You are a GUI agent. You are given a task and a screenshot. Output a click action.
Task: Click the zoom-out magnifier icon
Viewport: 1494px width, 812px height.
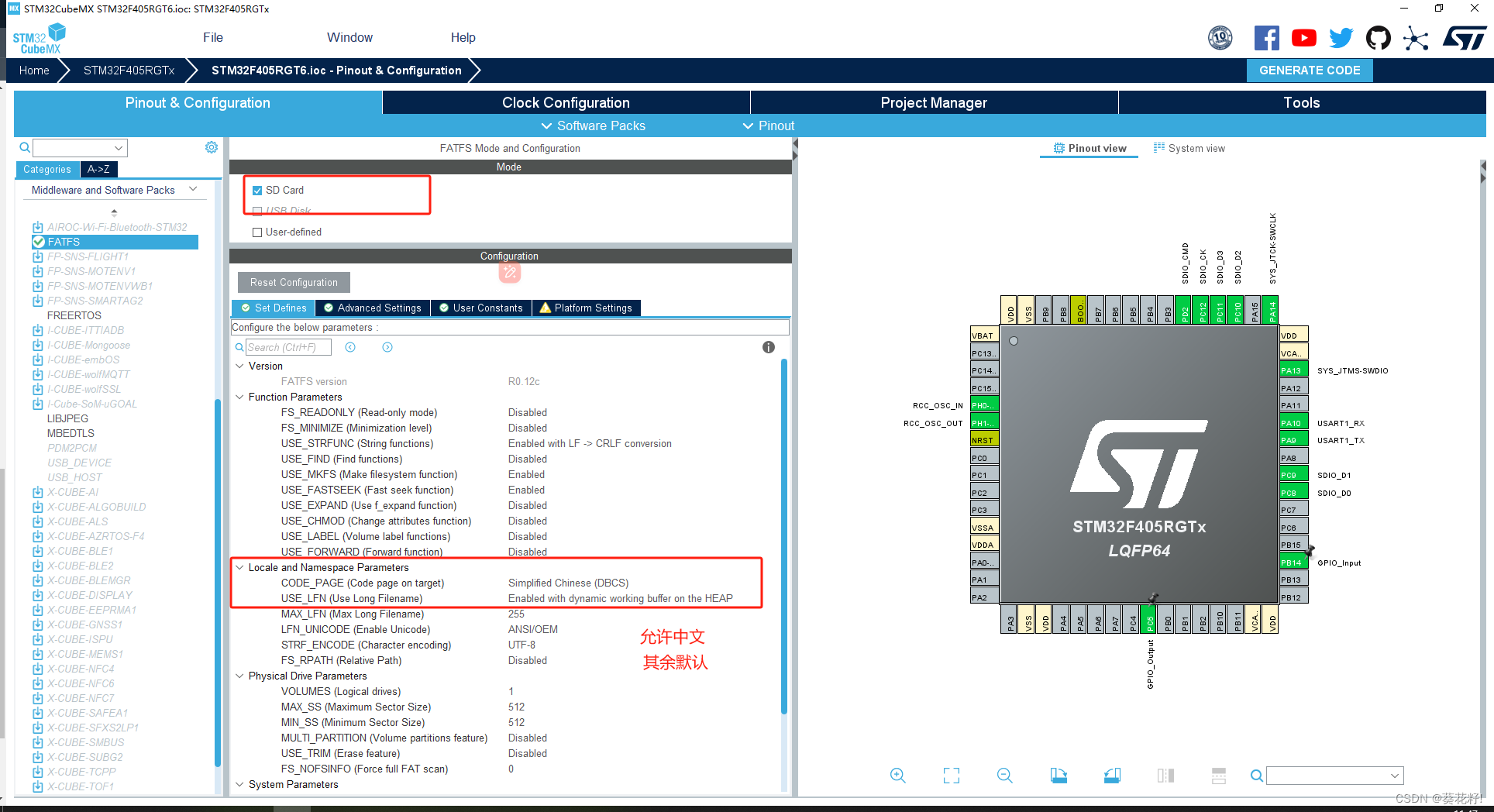(x=1004, y=775)
